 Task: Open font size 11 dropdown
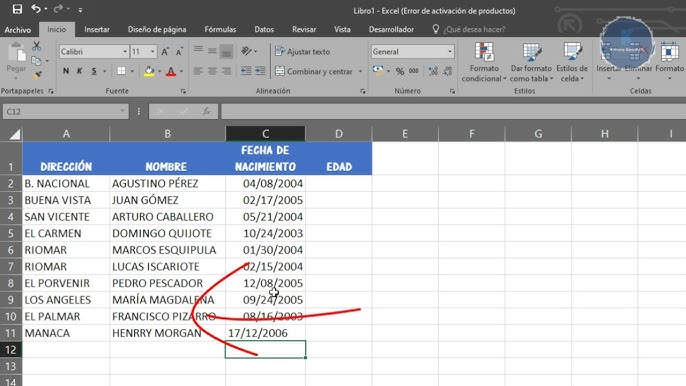[153, 52]
